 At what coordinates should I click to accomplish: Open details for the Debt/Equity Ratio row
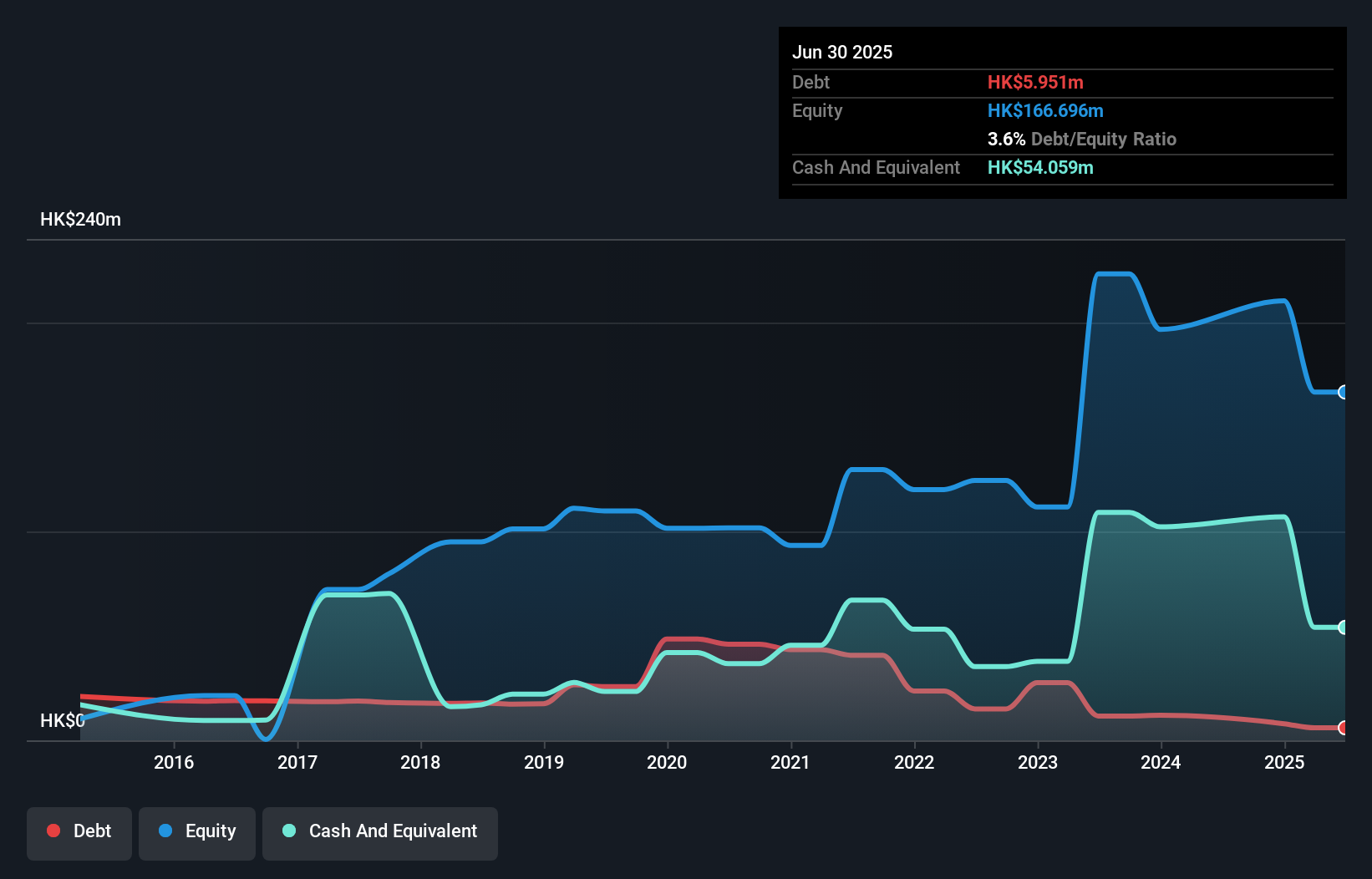click(1082, 139)
